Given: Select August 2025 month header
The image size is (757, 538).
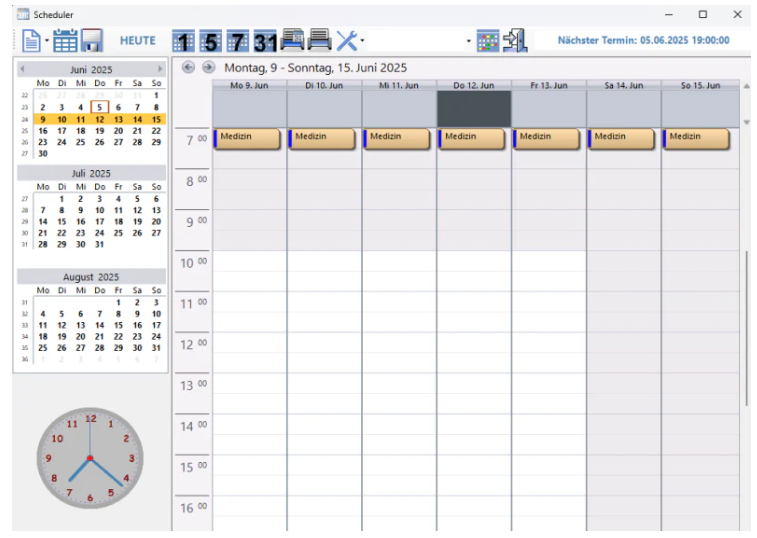Looking at the screenshot, I should tap(91, 277).
